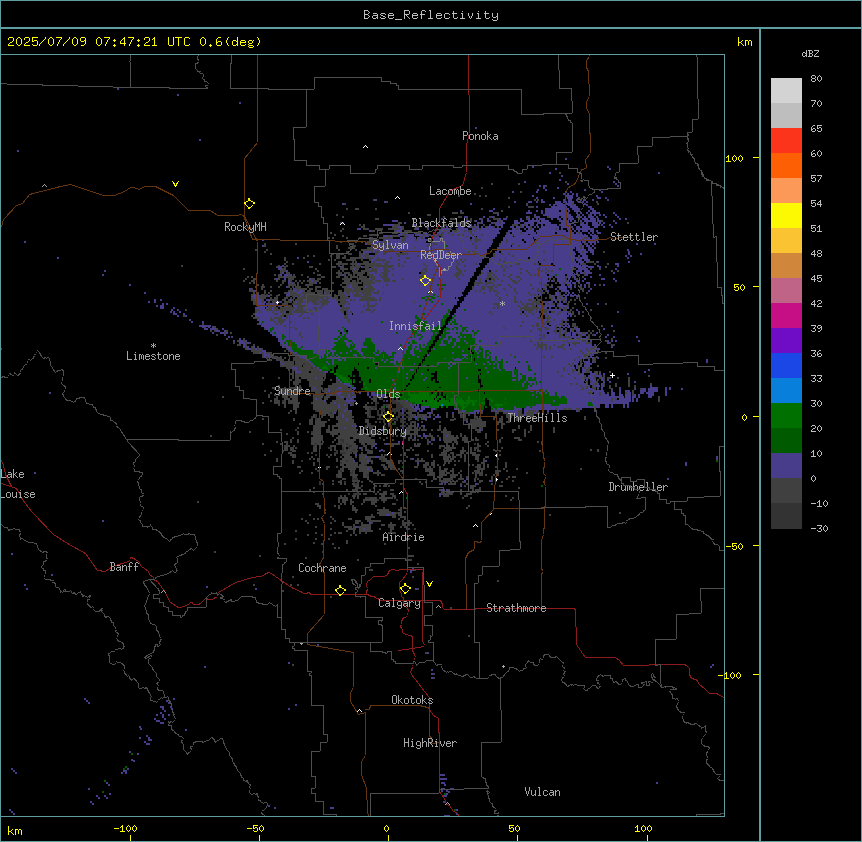Click the blue 33-36 dBZ legend swatch
The height and width of the screenshot is (842, 862).
click(x=786, y=365)
